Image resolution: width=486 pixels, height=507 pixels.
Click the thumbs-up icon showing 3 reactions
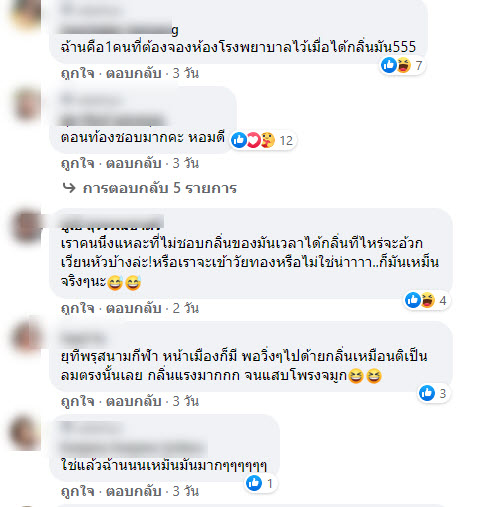[427, 393]
